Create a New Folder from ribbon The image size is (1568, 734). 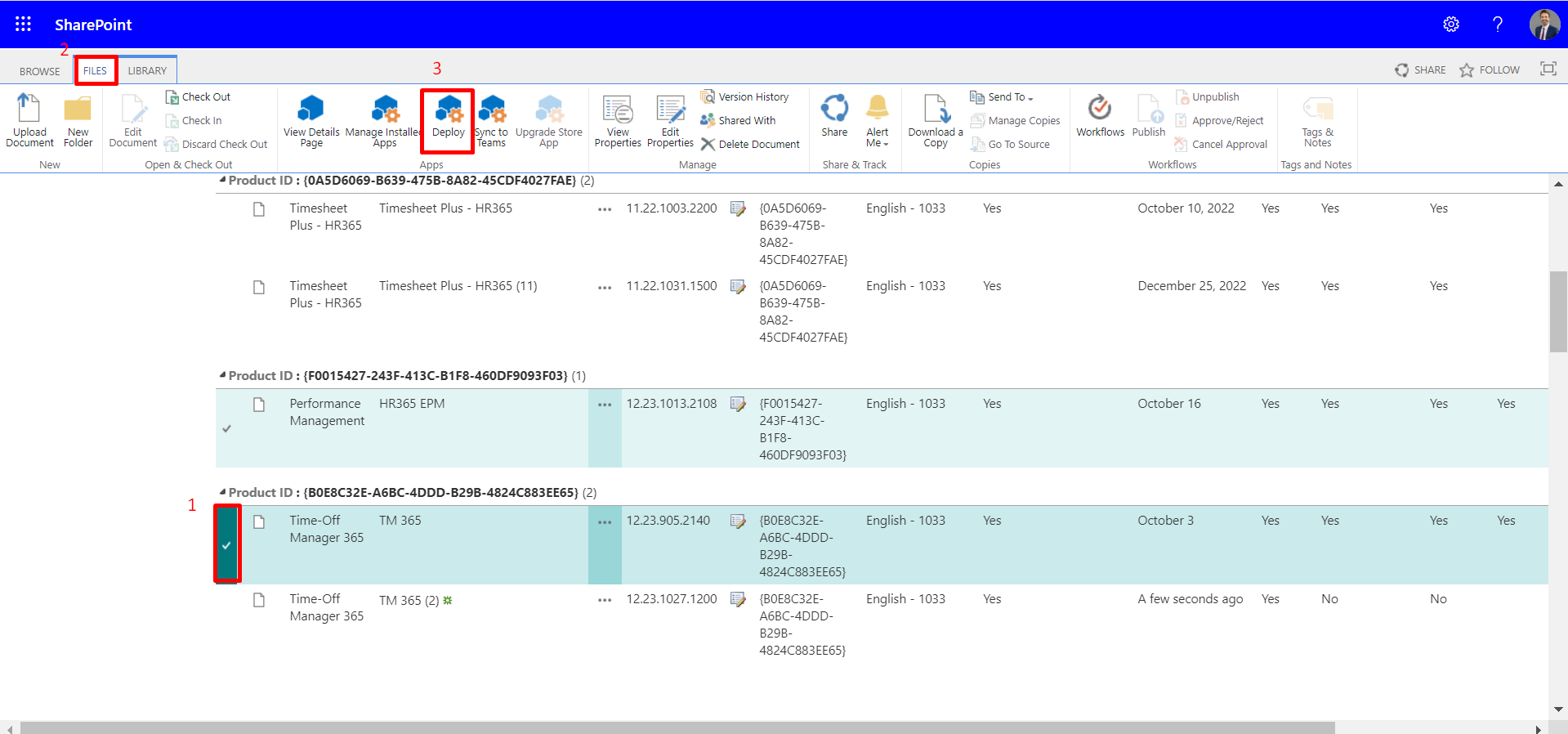[x=78, y=120]
